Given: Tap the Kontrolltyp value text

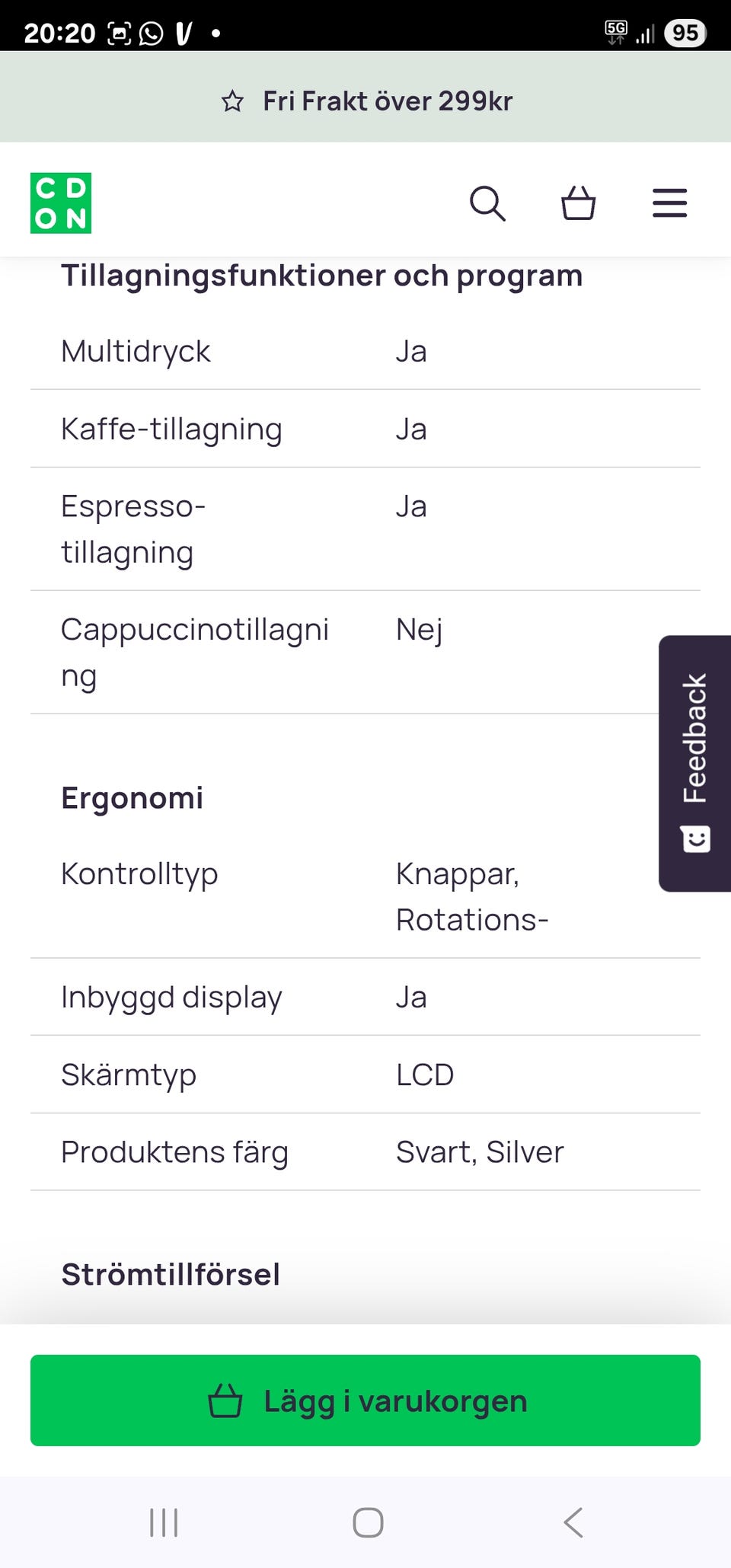Looking at the screenshot, I should click(x=472, y=897).
